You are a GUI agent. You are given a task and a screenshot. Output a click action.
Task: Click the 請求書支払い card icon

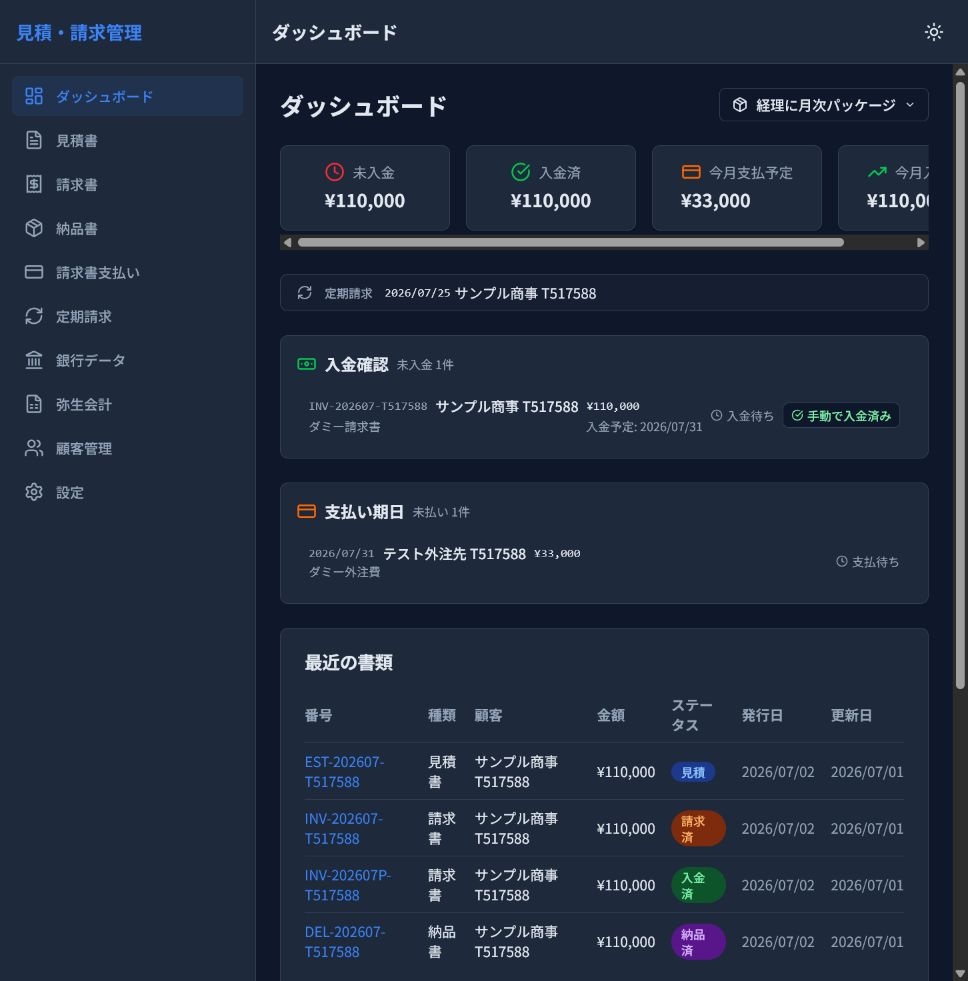(34, 272)
